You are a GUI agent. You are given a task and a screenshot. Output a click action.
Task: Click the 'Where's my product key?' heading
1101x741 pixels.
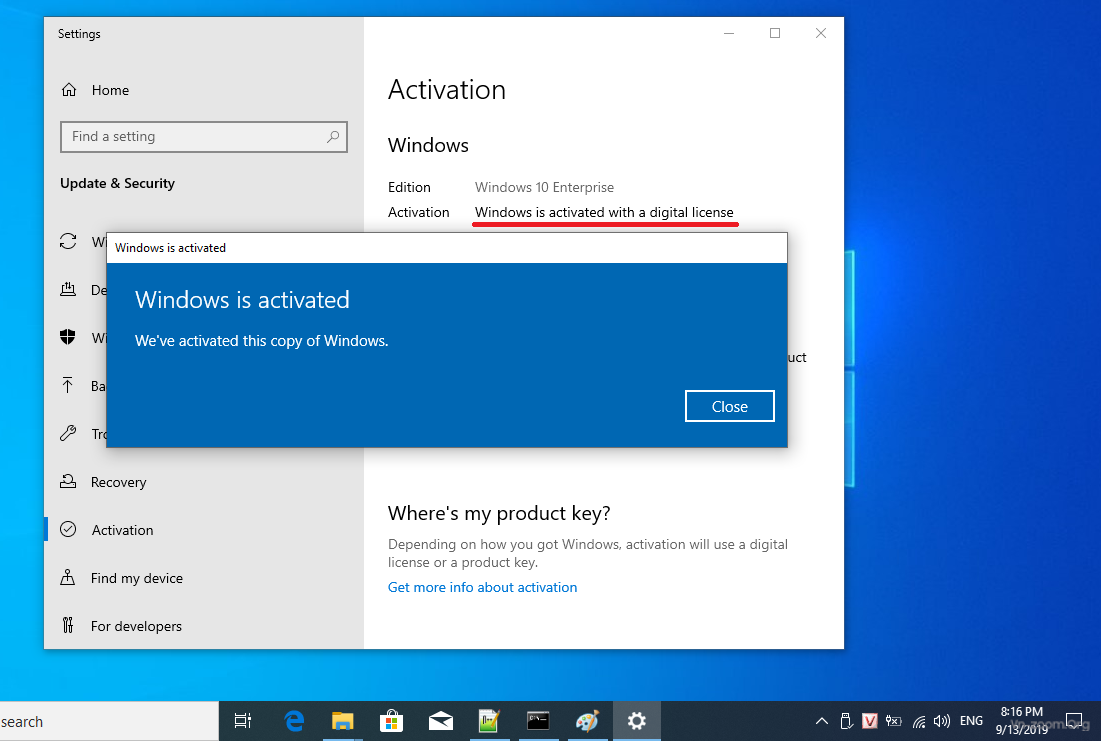point(499,513)
